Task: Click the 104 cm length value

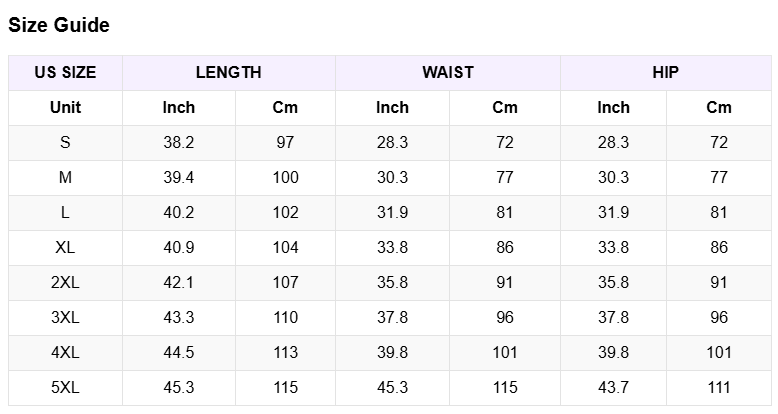Action: click(285, 247)
